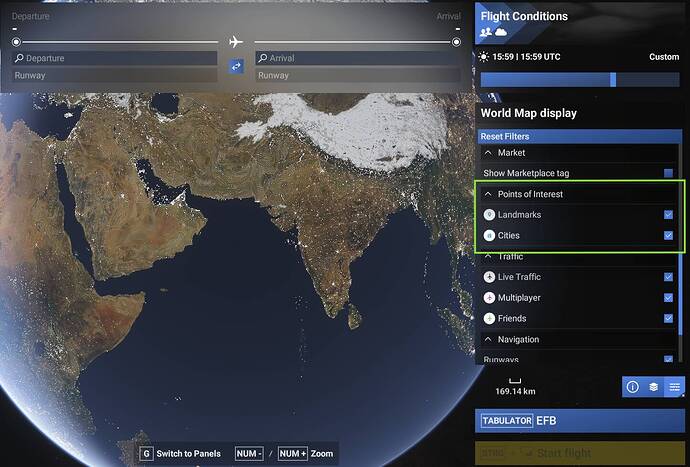Disable the Multiplayer checkbox
This screenshot has width=690, height=467.
point(668,298)
